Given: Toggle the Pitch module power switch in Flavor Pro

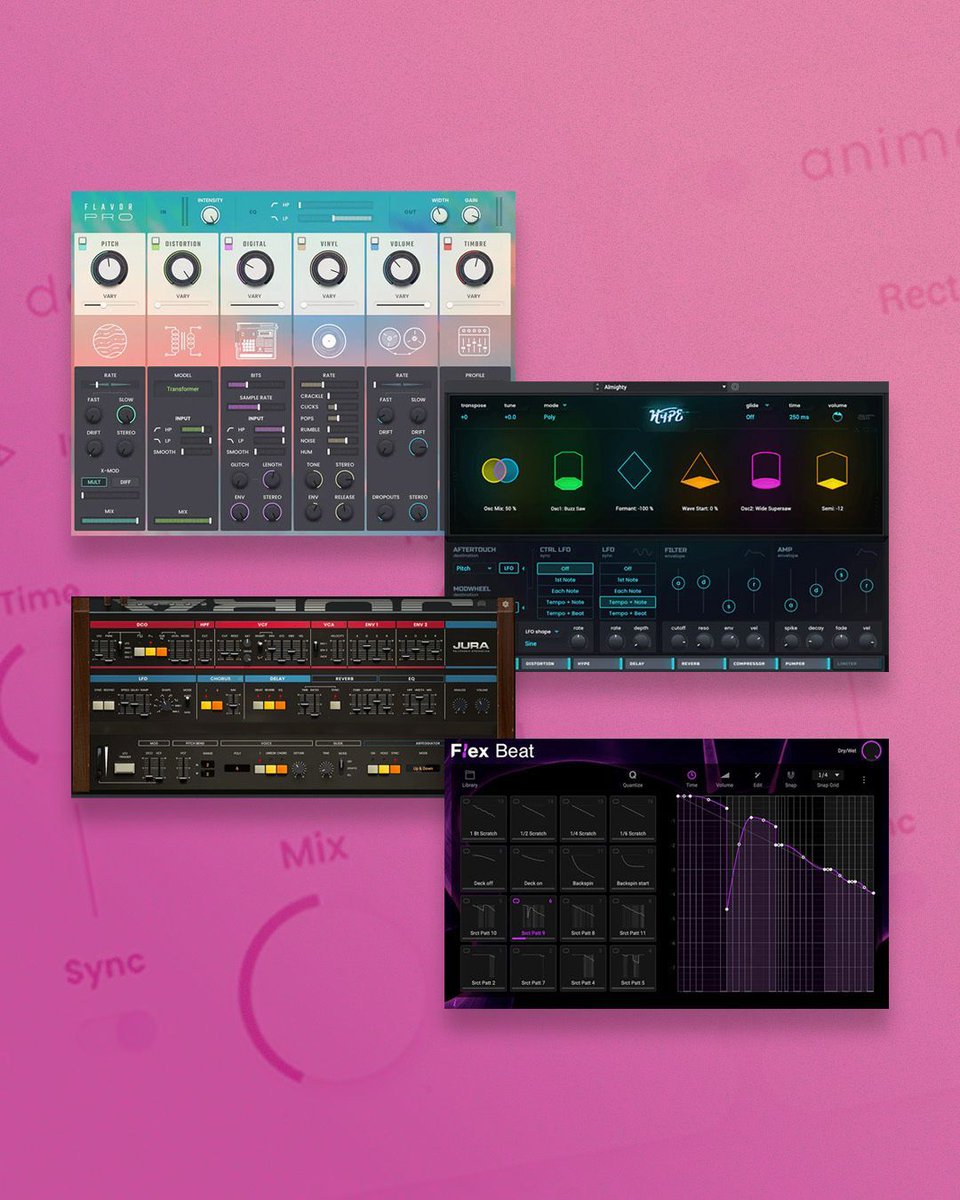Looking at the screenshot, I should point(83,243).
